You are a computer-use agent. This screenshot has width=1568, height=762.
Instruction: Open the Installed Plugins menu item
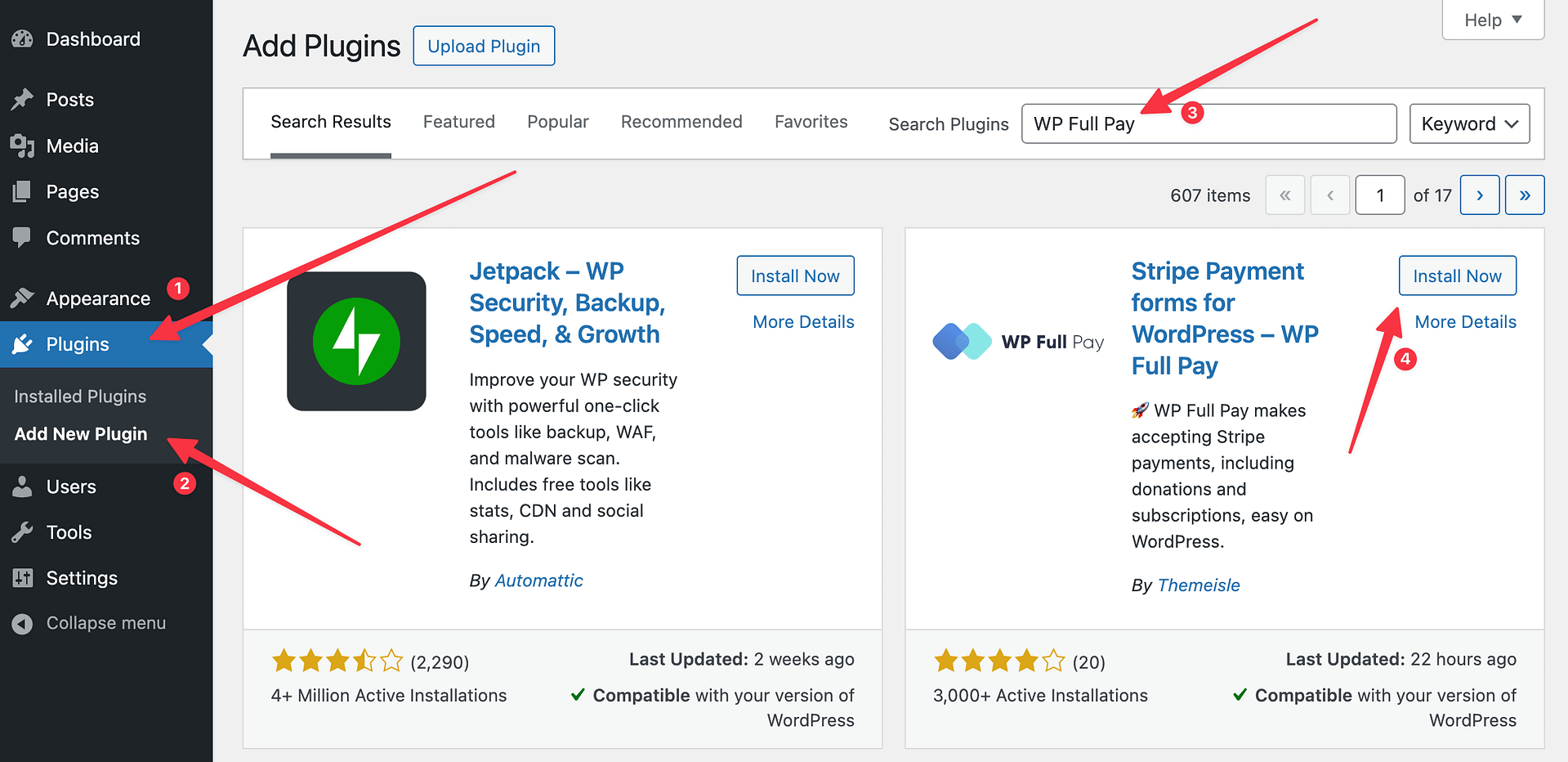tap(79, 396)
